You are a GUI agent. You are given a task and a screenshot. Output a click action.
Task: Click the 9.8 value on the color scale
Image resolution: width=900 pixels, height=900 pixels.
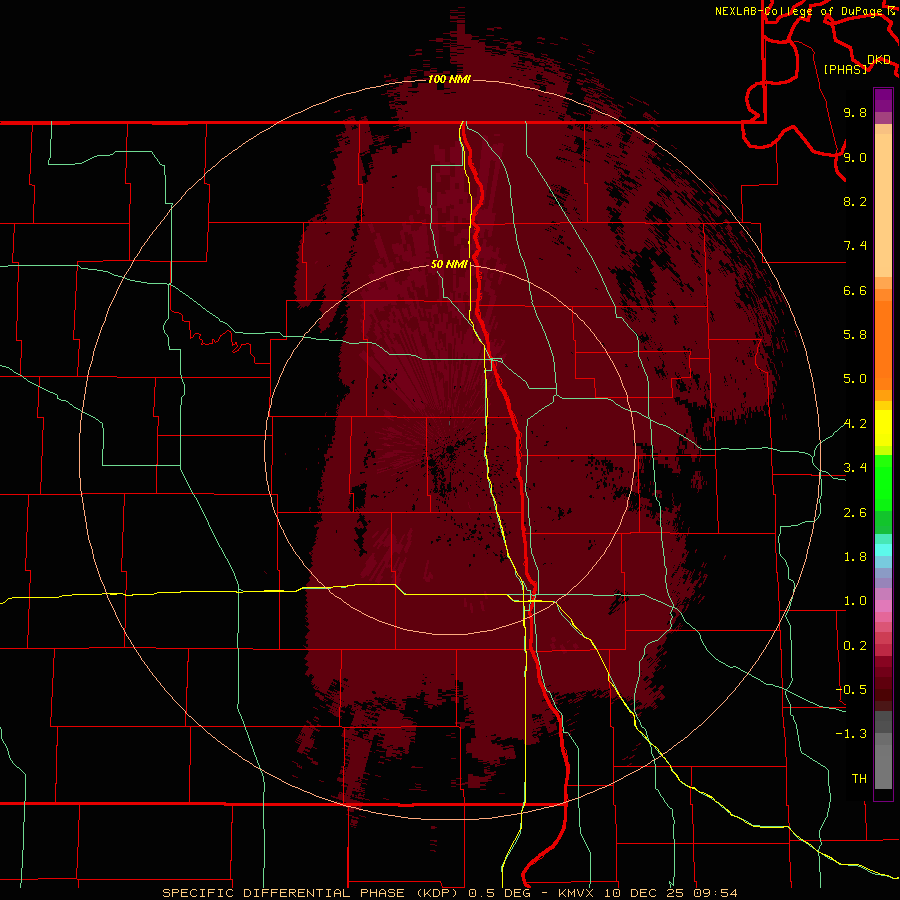pos(855,112)
